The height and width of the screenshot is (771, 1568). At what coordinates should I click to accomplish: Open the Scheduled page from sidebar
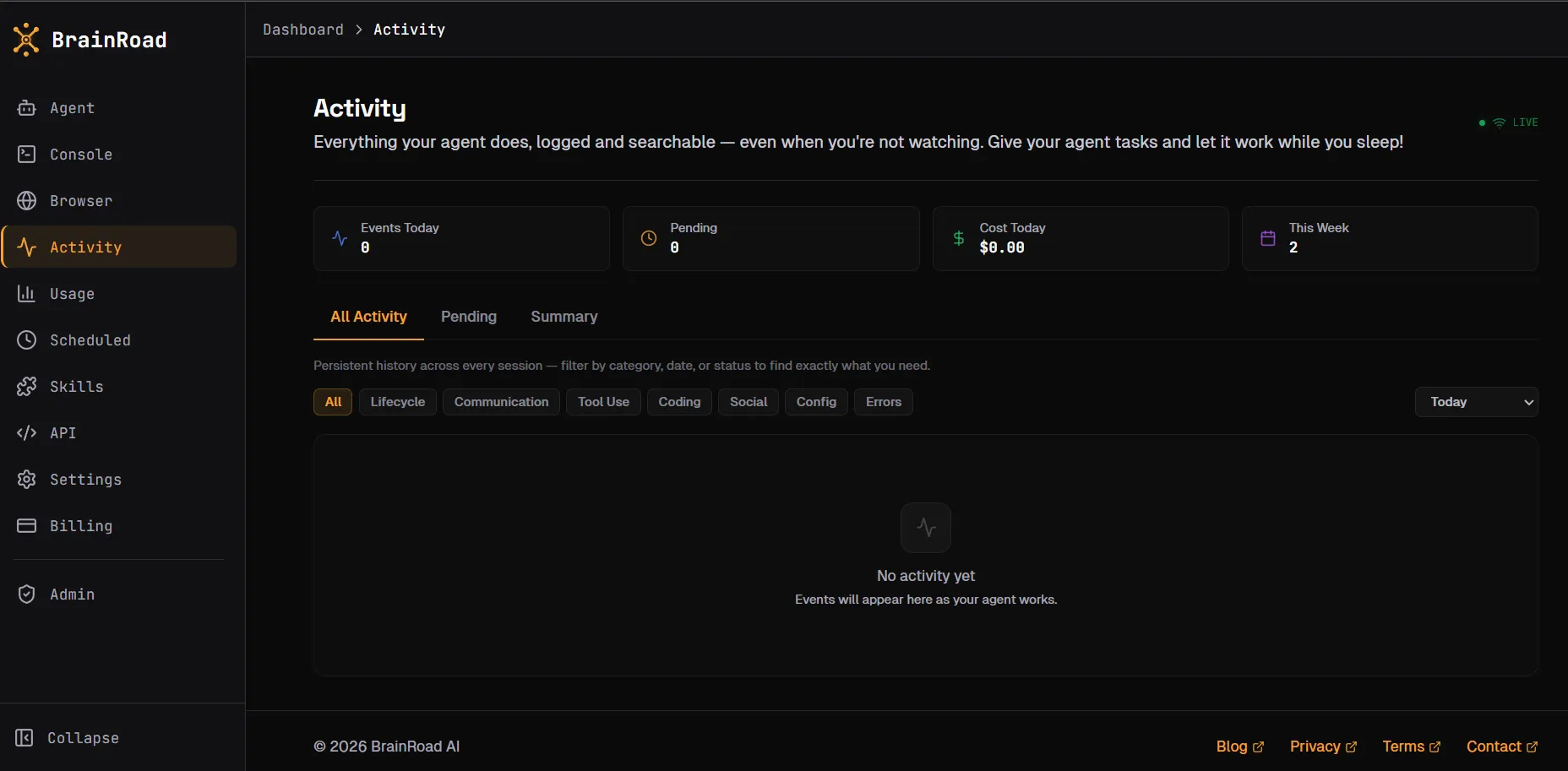click(119, 340)
